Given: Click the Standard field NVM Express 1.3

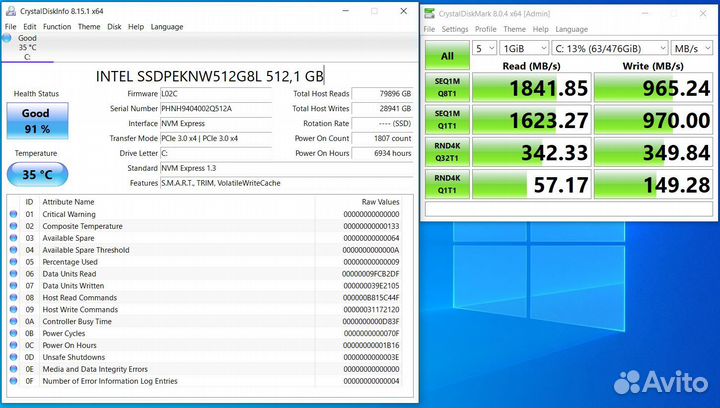Looking at the screenshot, I should pos(287,168).
